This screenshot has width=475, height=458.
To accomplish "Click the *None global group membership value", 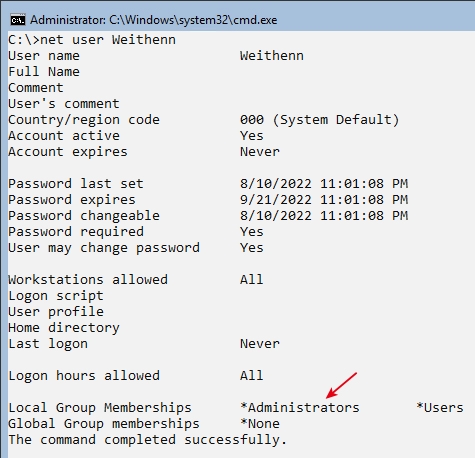I will pyautogui.click(x=260, y=424).
